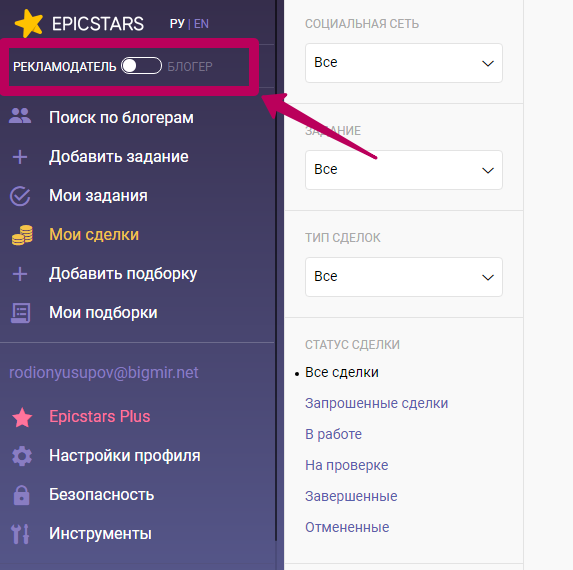Select the Все сделки status filter
This screenshot has width=573, height=570.
click(342, 372)
